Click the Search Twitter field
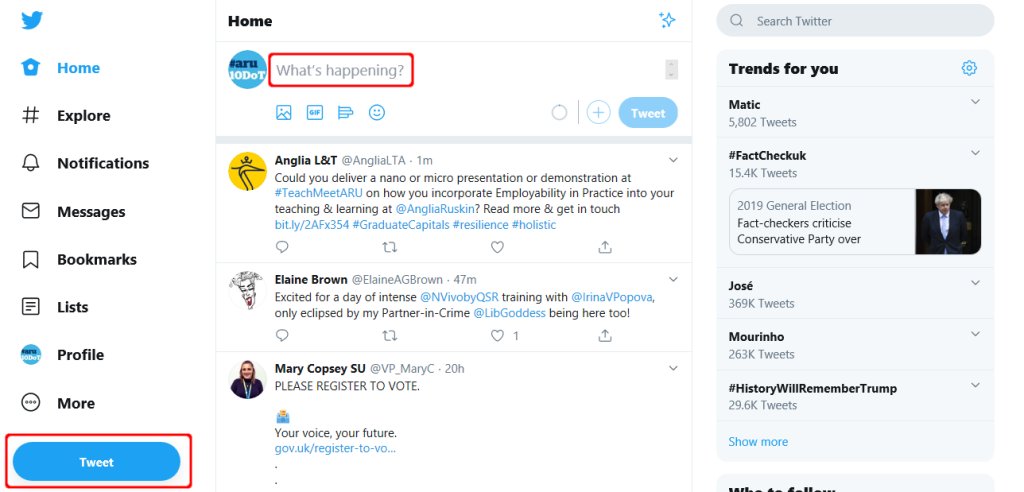The width and height of the screenshot is (1024, 492). [855, 21]
